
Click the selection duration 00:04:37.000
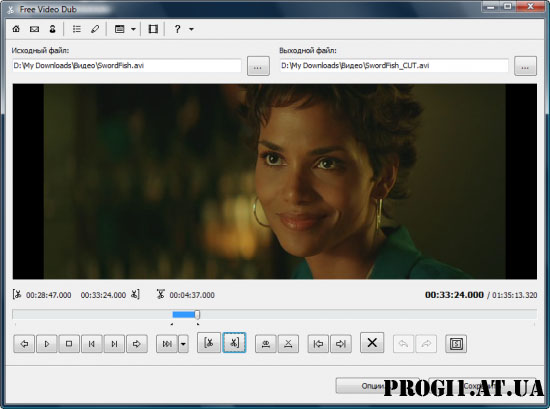[192, 295]
